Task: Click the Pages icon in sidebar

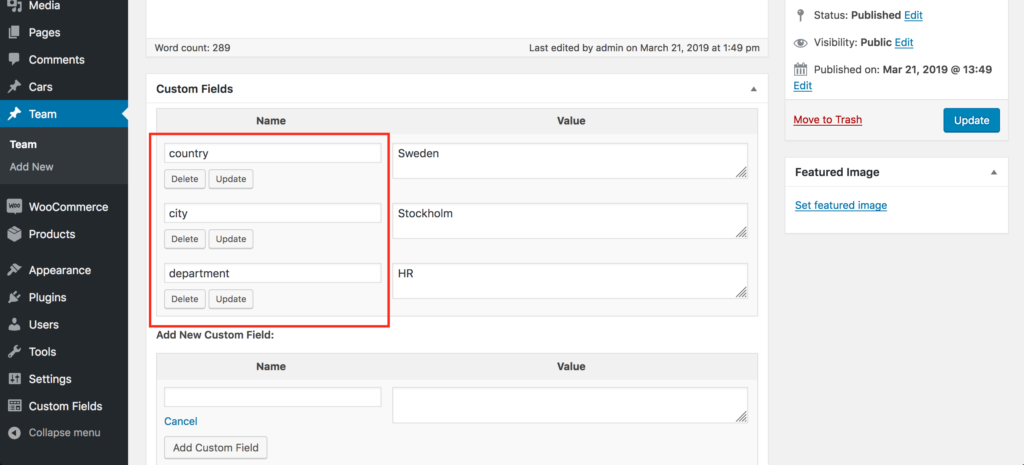Action: 14,32
